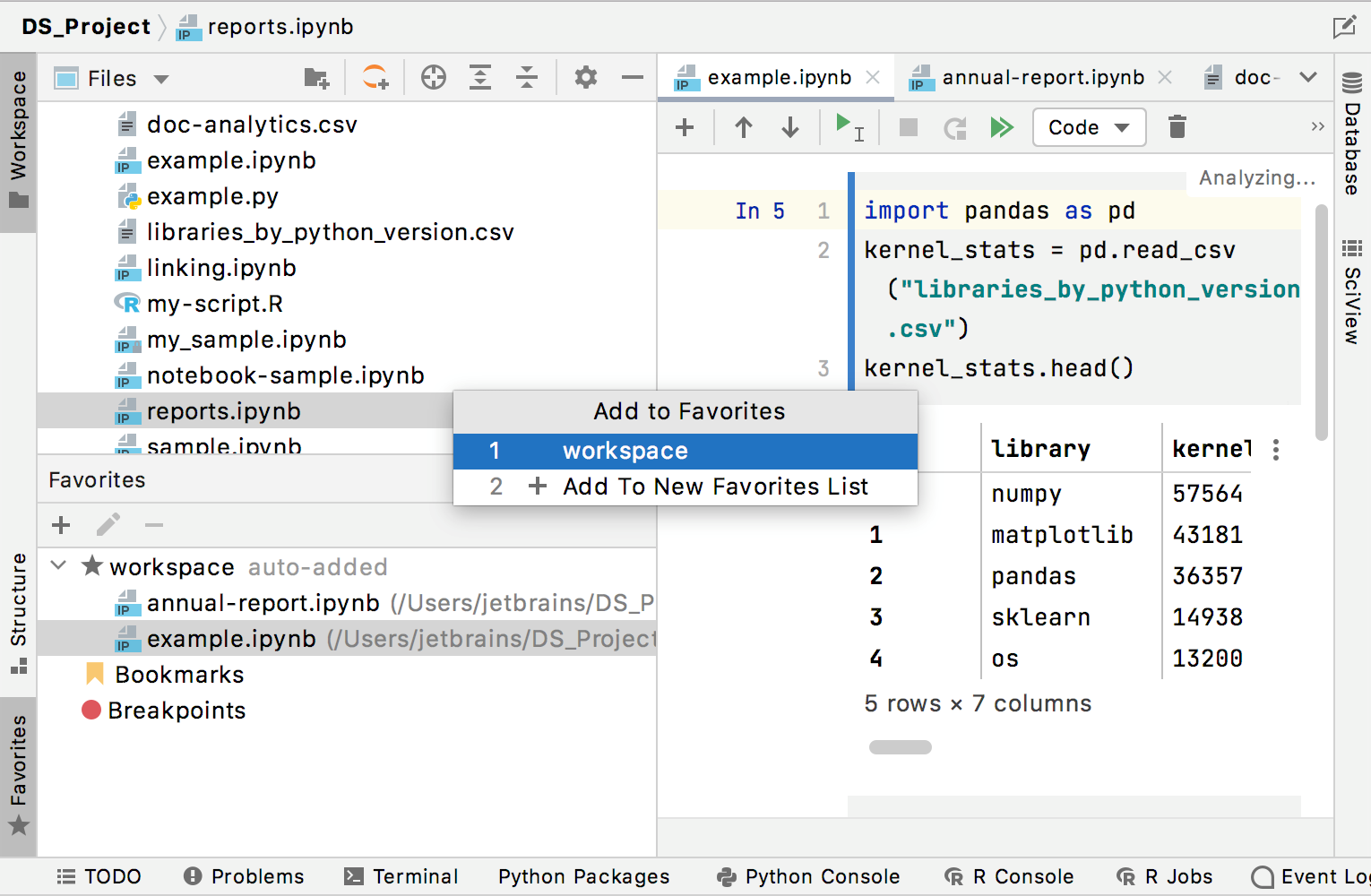Image resolution: width=1371 pixels, height=896 pixels.
Task: Click Collapse All in Files toolbar
Action: 527,78
